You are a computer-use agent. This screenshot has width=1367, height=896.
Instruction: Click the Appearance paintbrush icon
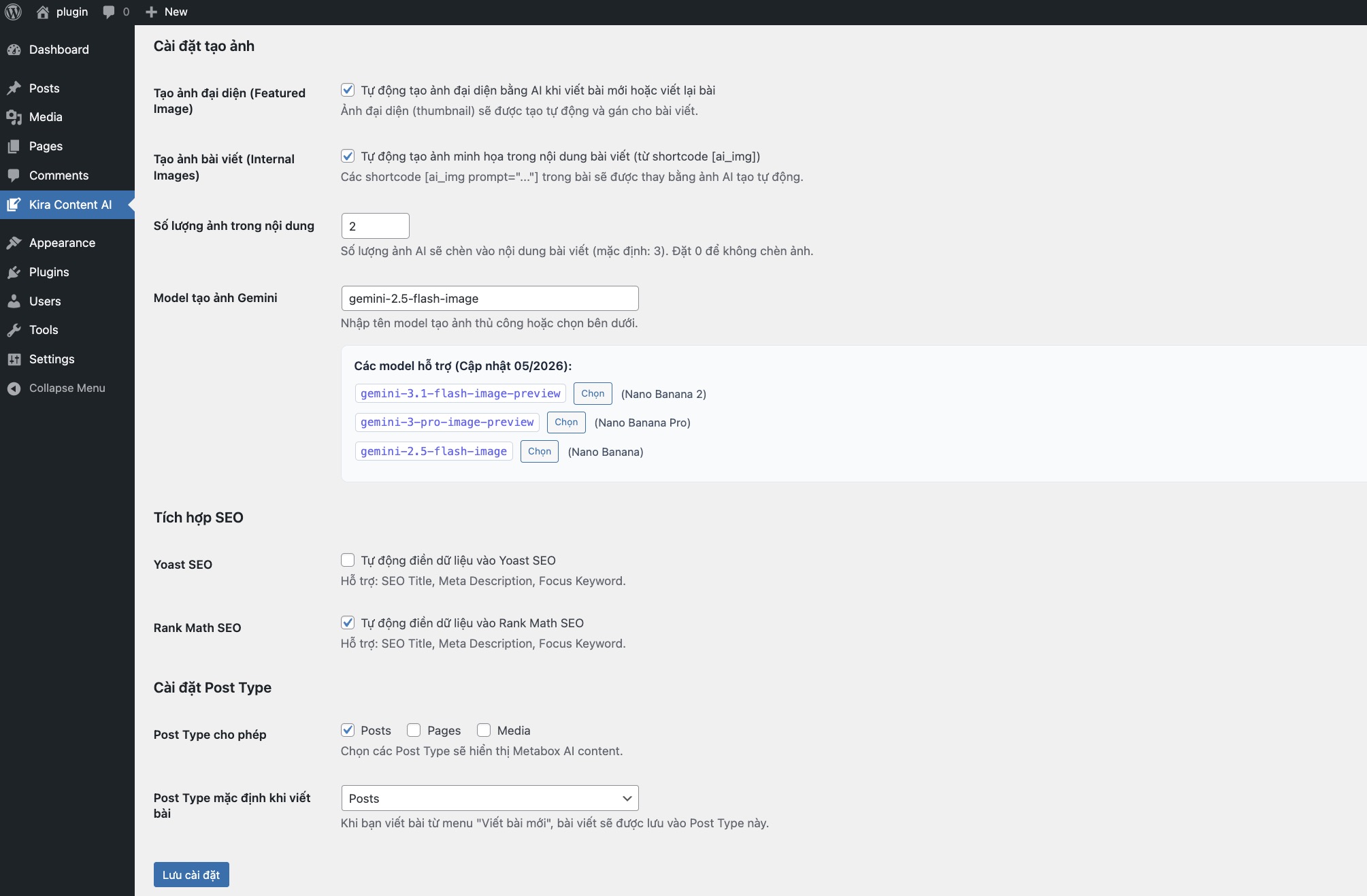pos(14,243)
